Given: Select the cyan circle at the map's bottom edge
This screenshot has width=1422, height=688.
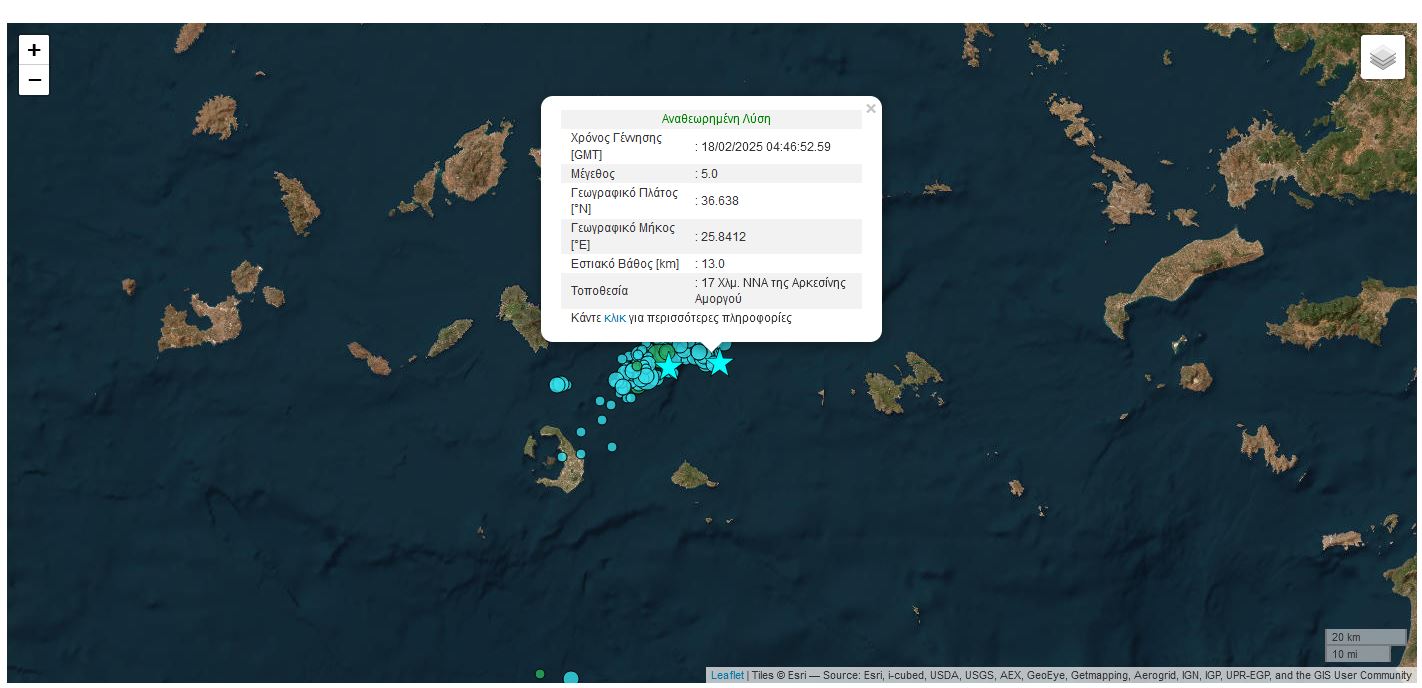Looking at the screenshot, I should 571,679.
